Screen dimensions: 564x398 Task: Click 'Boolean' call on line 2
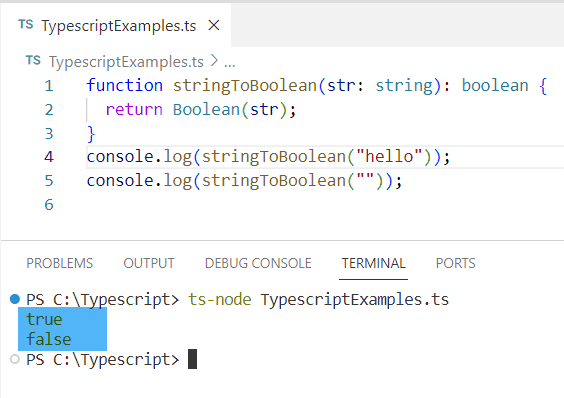pos(206,110)
